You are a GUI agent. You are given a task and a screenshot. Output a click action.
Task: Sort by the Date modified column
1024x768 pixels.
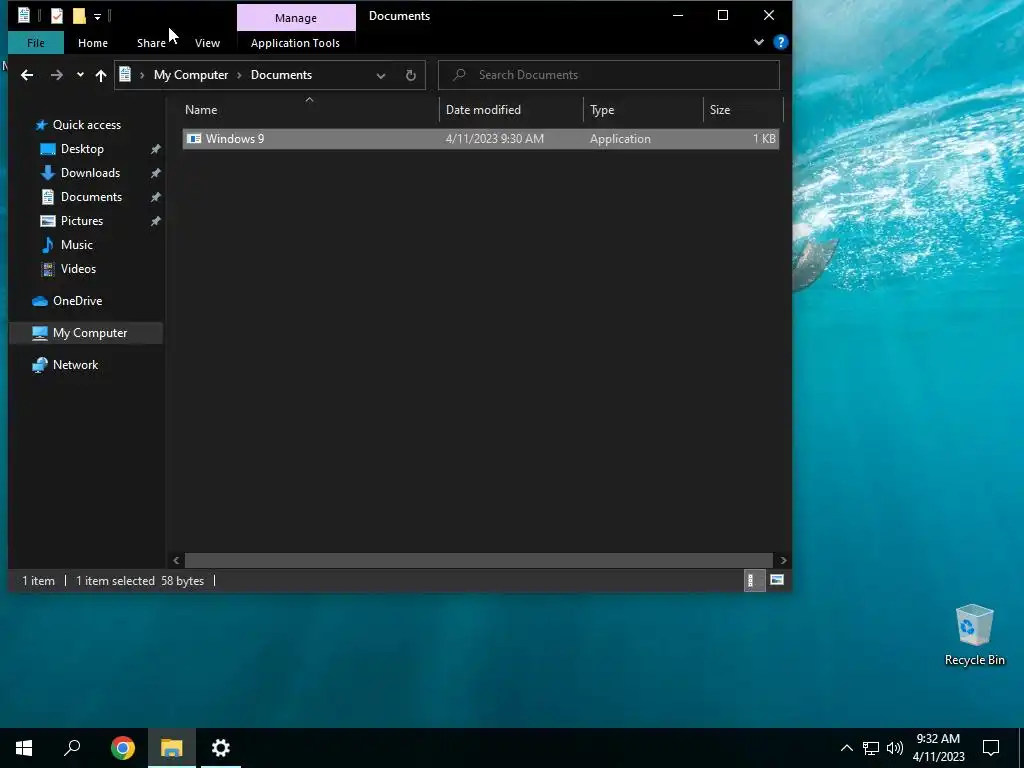click(x=511, y=110)
